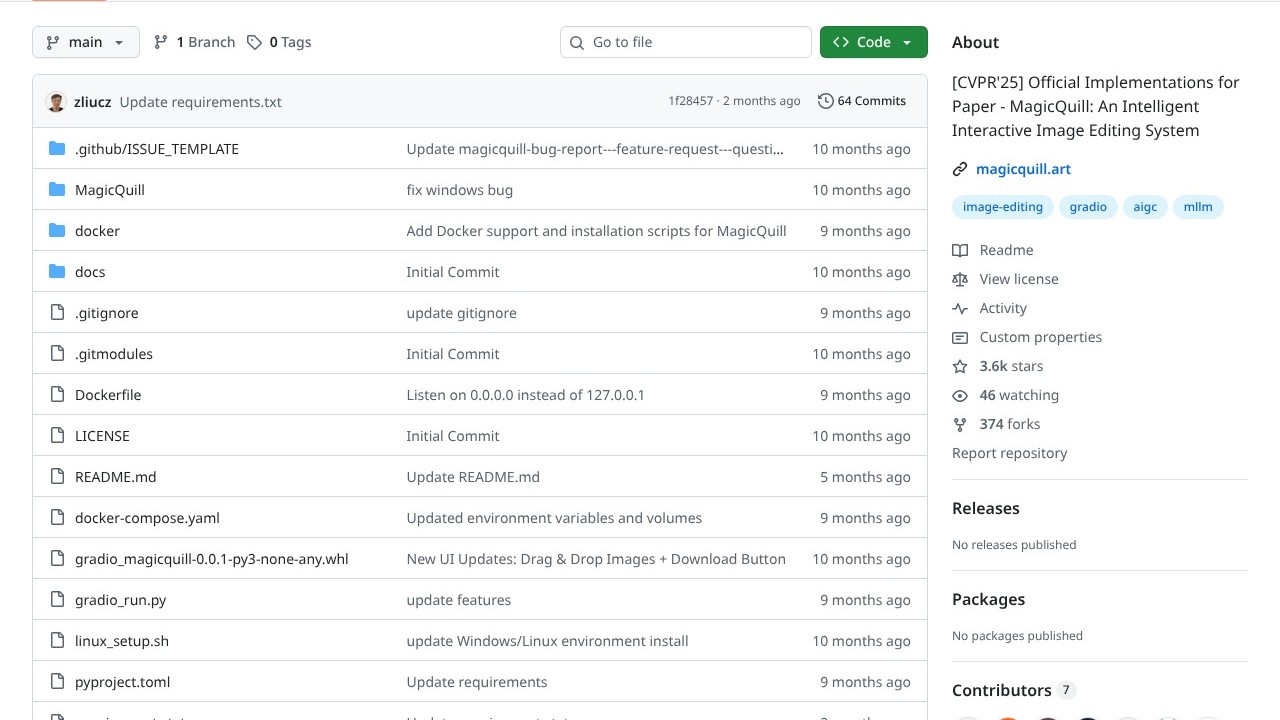Visit the magicquill.art website link
Viewport: 1280px width, 720px height.
[1023, 169]
